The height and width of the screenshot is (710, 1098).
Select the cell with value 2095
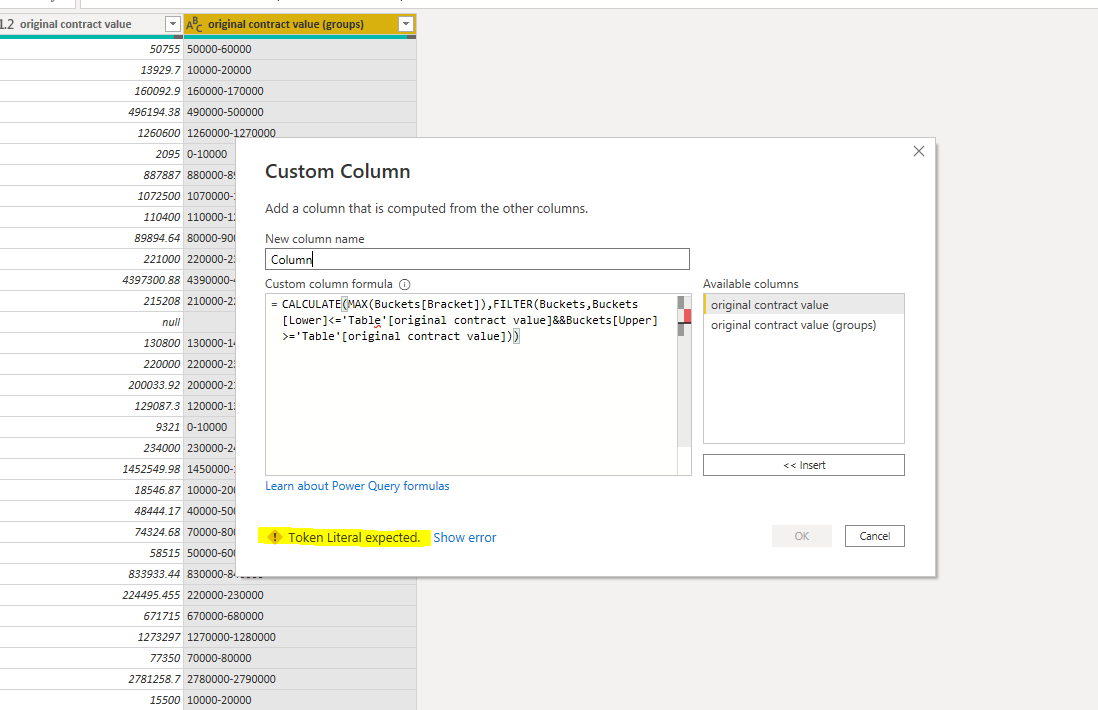[91, 154]
